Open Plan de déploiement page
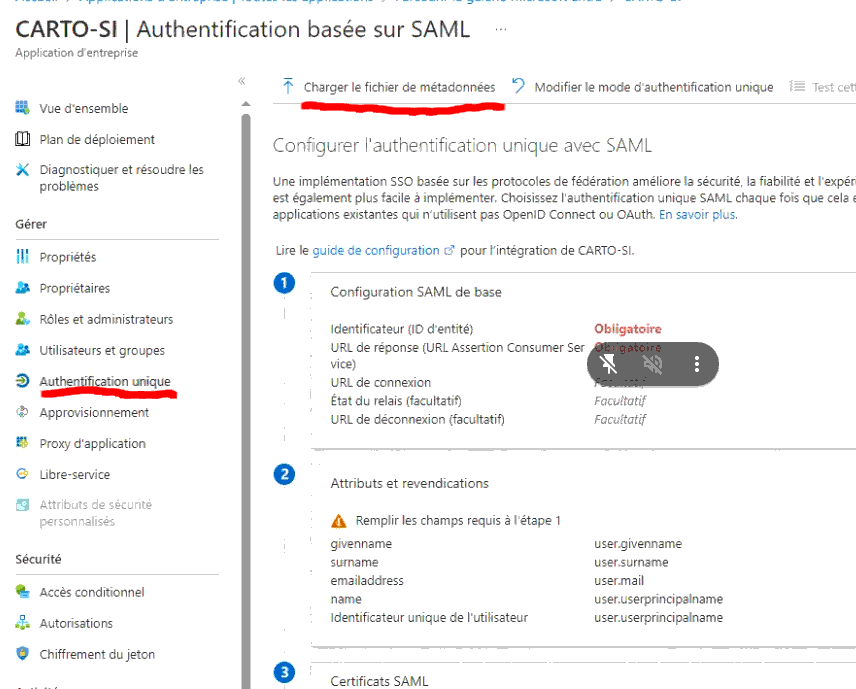Image resolution: width=856 pixels, height=689 pixels. click(97, 139)
